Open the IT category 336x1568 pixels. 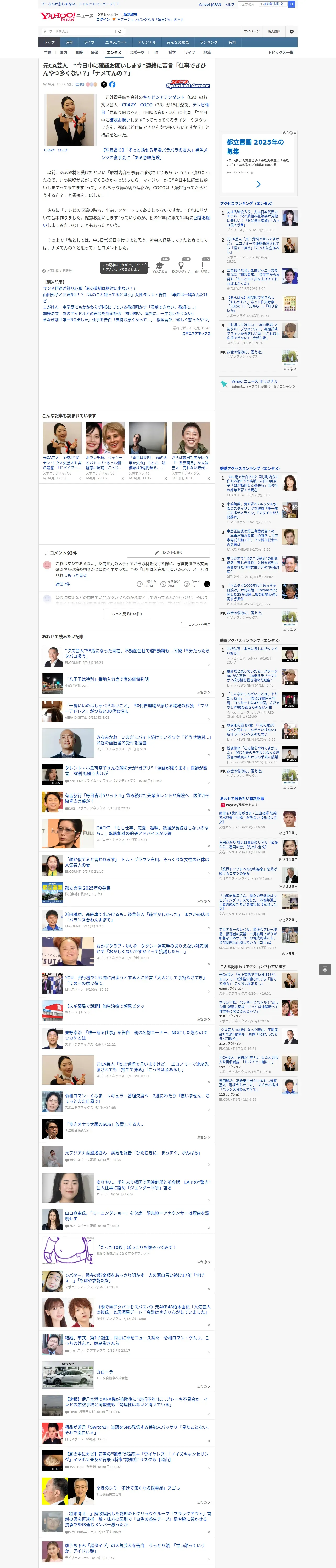(156, 52)
